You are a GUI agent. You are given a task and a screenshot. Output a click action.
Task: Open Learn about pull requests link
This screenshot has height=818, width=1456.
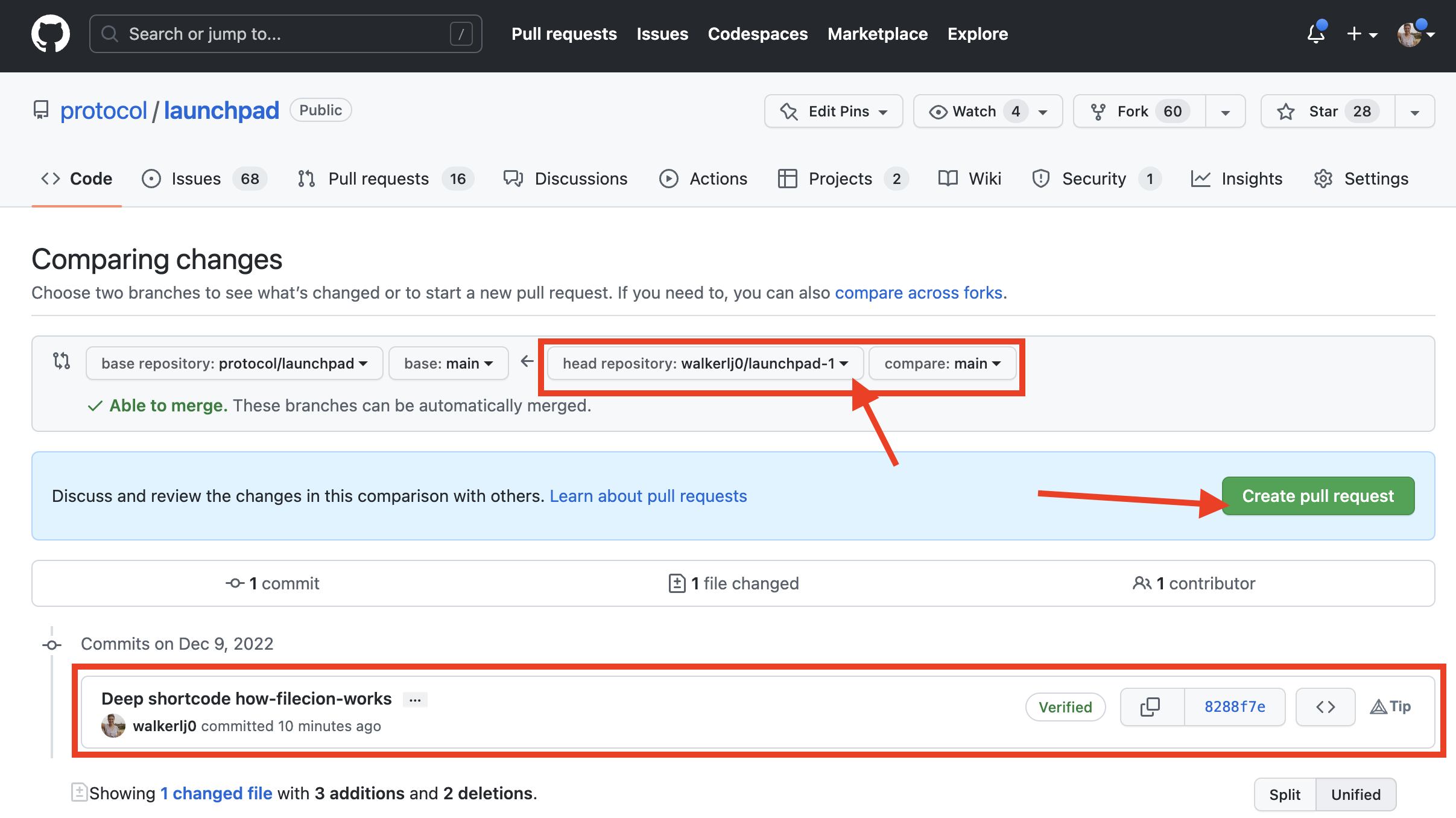[648, 496]
